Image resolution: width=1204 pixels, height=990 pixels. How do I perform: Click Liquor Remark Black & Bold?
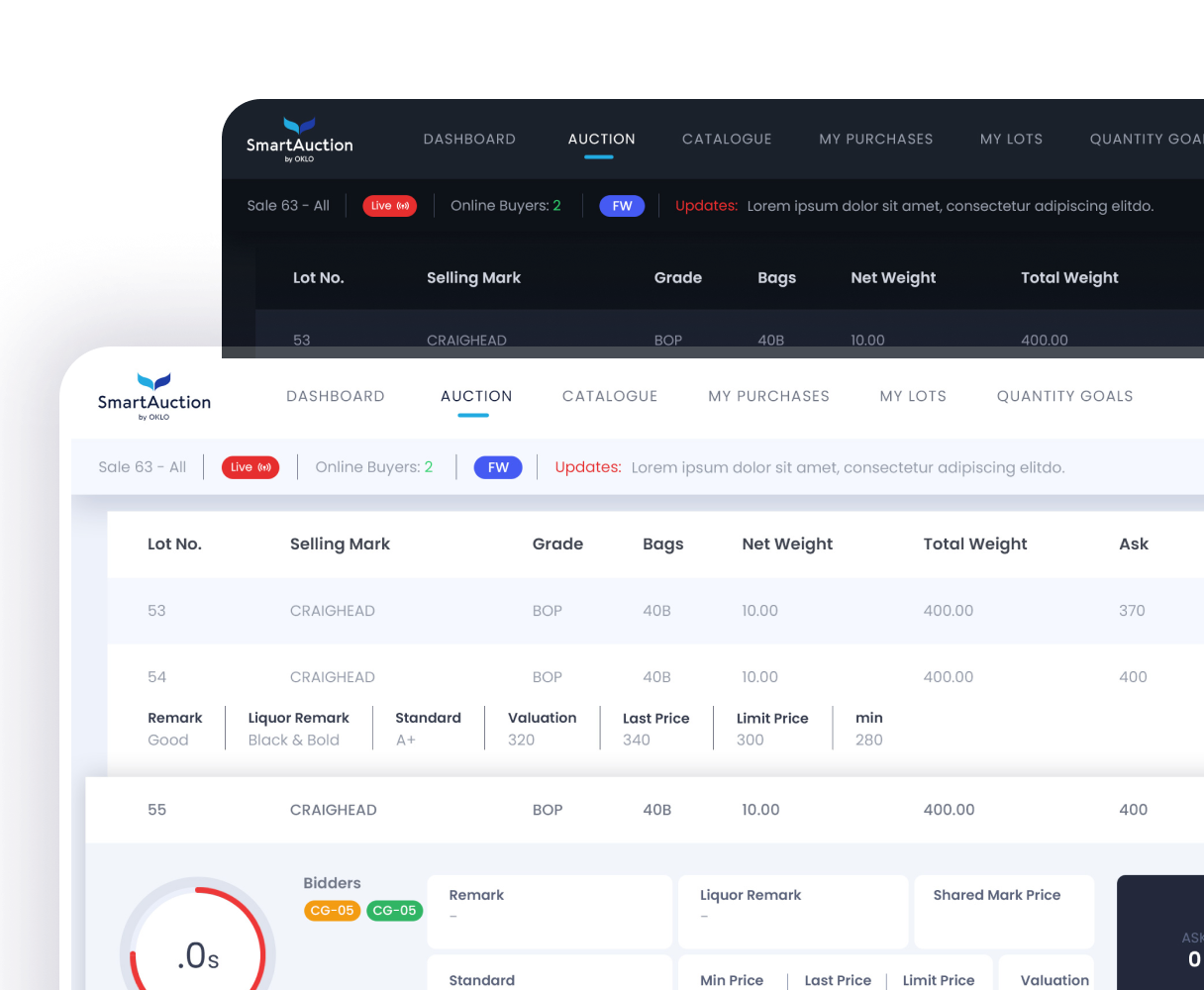coord(294,741)
